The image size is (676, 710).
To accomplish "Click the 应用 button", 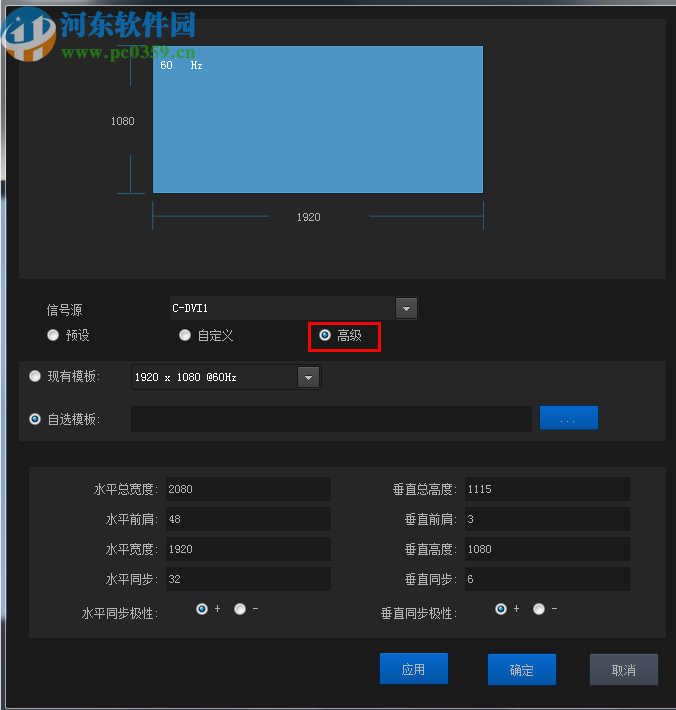I will coord(414,668).
